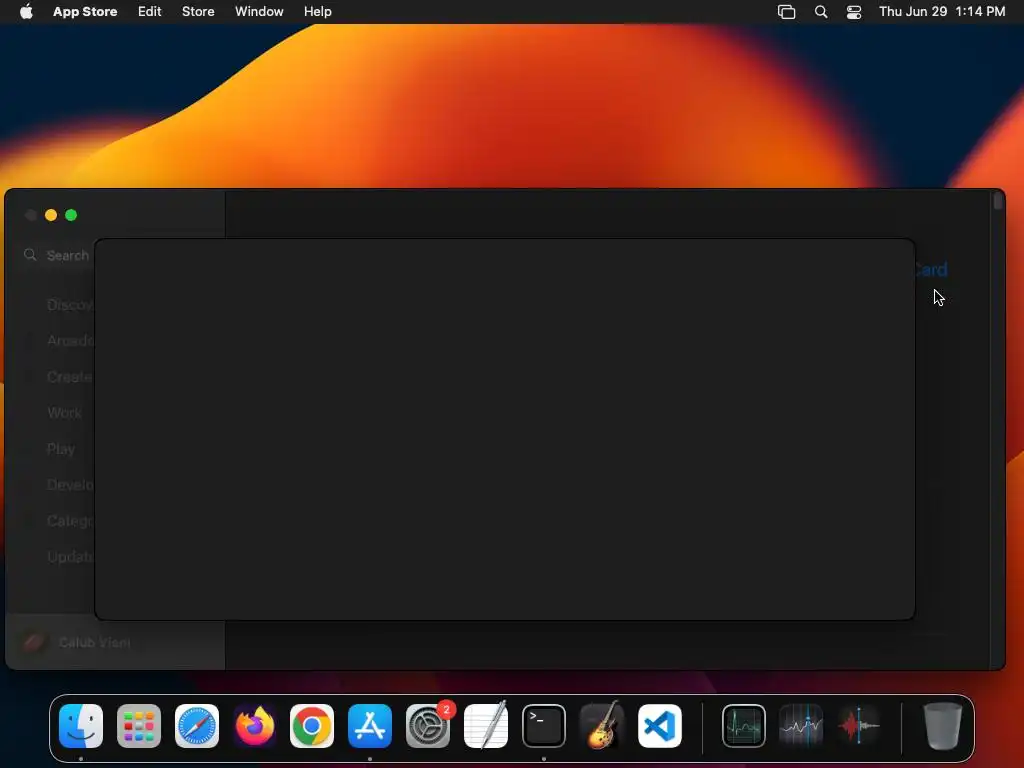Click the Stage Manager menu bar icon
Image resolution: width=1024 pixels, height=768 pixels.
coord(786,12)
